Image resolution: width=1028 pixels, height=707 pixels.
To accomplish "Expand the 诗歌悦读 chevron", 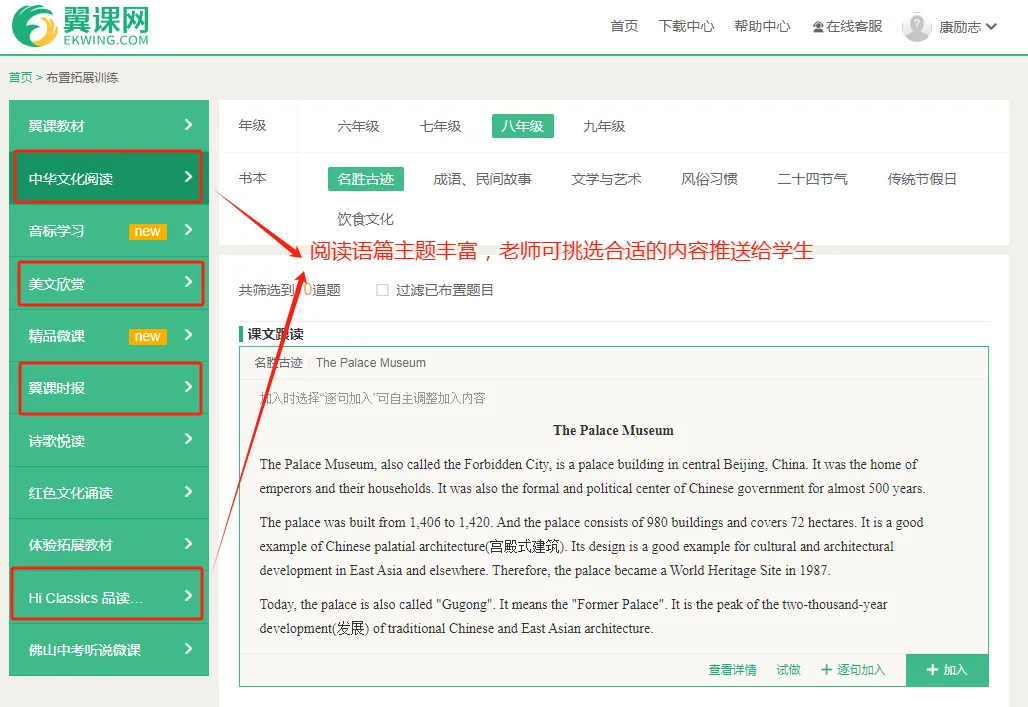I will pos(188,439).
